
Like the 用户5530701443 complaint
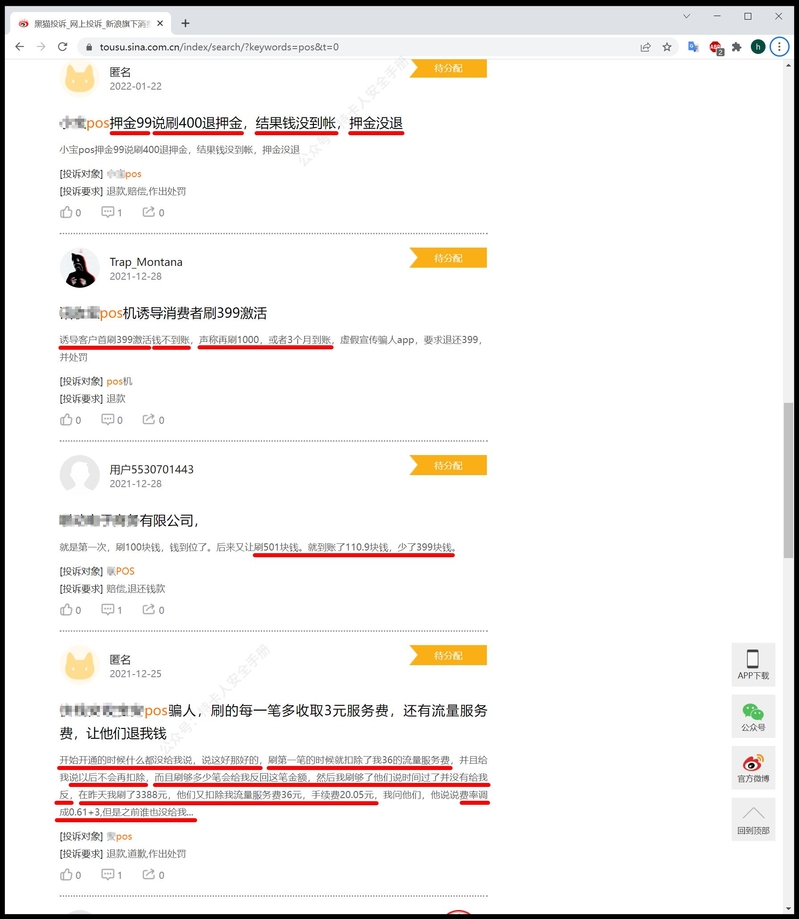pos(70,610)
